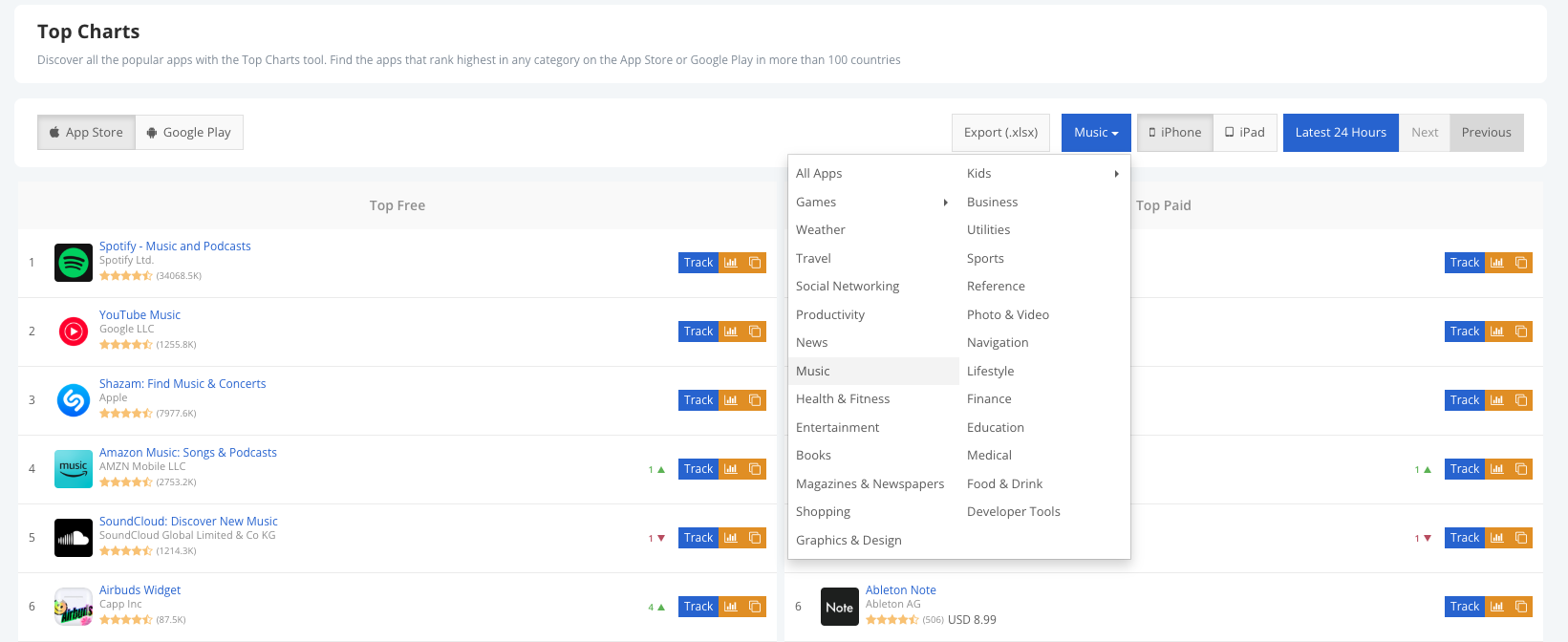Open Shazam: Find Music & Concerts link
1568x642 pixels.
tap(183, 383)
